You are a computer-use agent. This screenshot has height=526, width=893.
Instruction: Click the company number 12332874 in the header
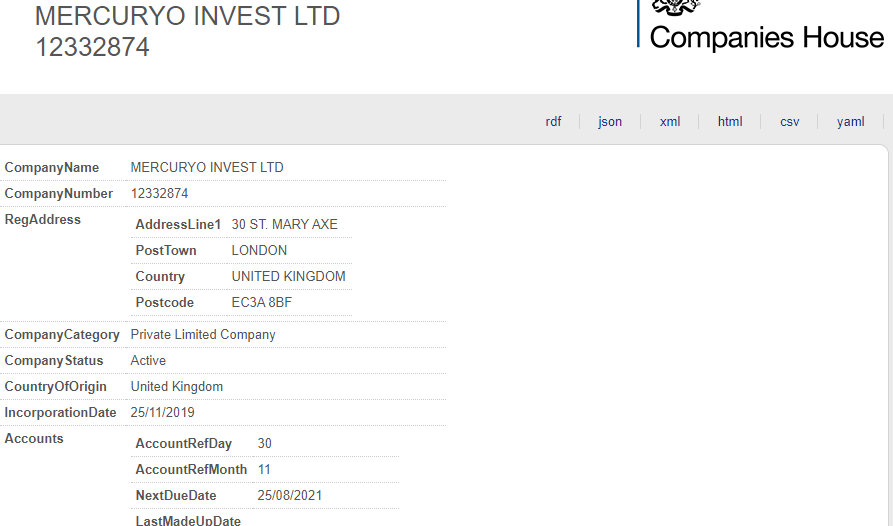[x=92, y=47]
